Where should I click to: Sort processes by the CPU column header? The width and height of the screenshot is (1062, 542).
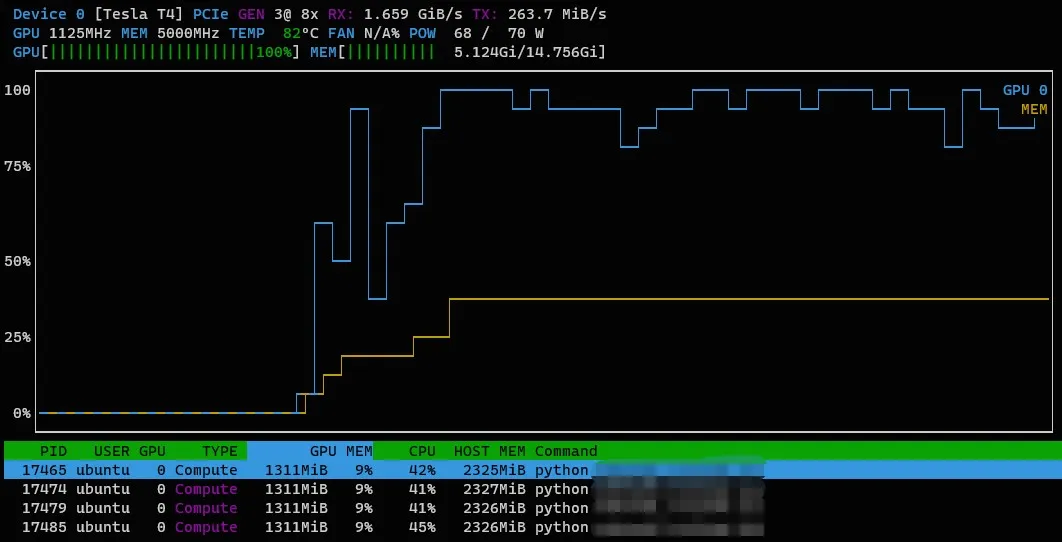click(422, 451)
